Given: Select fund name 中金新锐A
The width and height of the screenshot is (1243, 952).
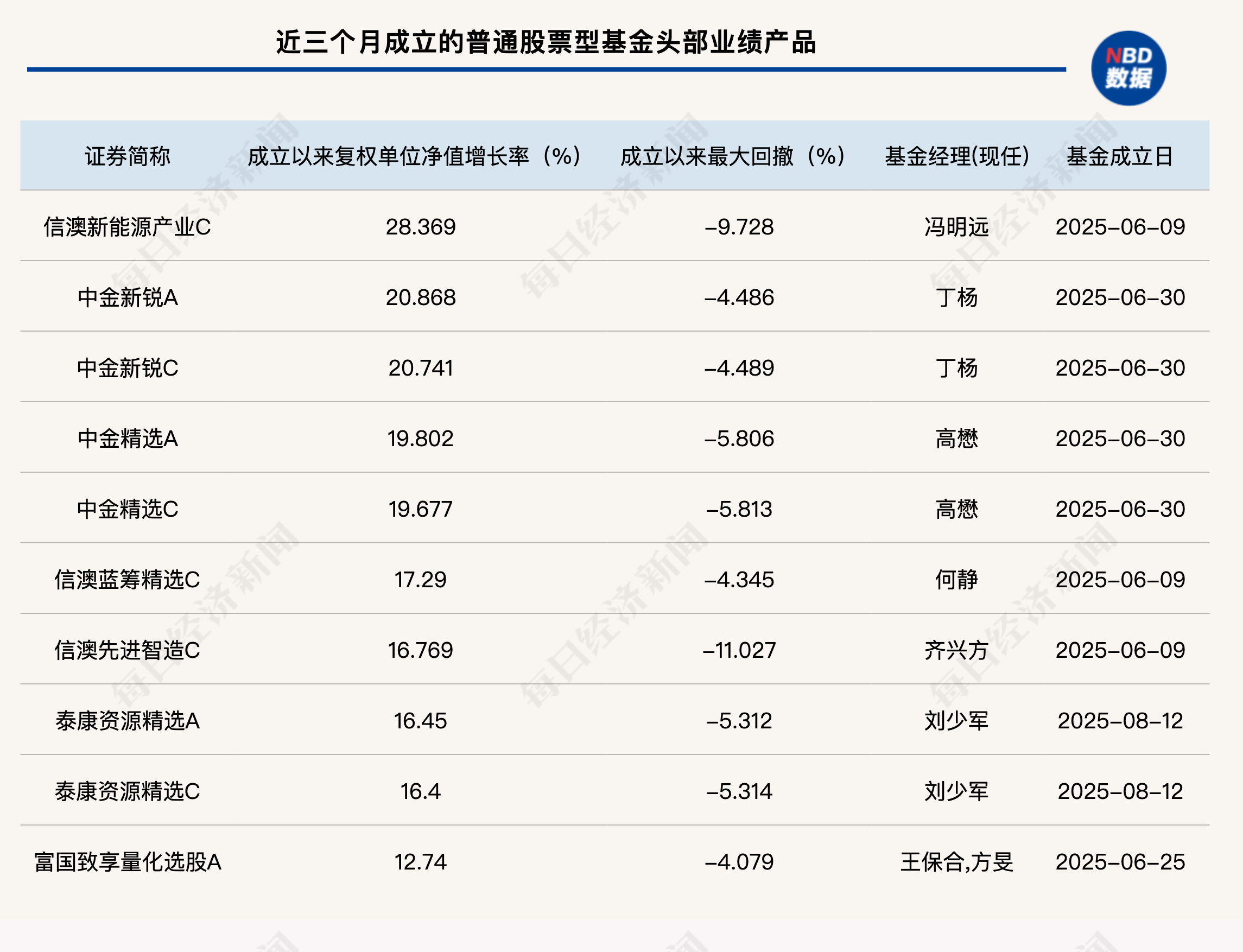Looking at the screenshot, I should pos(128,297).
